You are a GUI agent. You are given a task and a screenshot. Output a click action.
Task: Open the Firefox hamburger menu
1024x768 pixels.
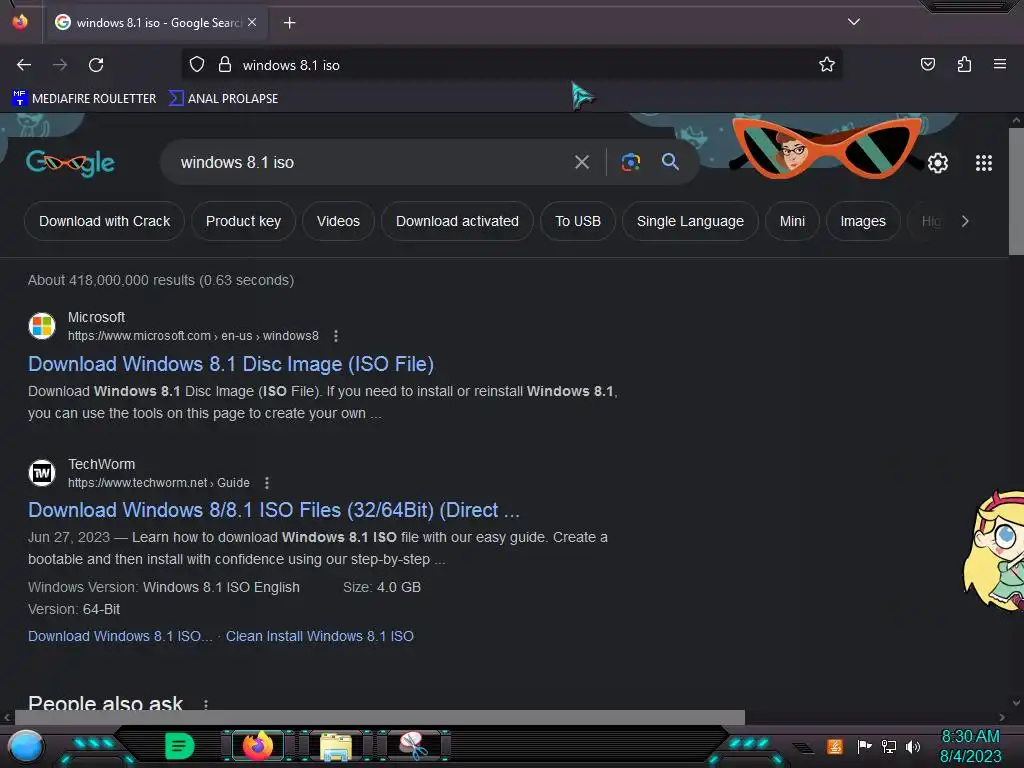1000,64
